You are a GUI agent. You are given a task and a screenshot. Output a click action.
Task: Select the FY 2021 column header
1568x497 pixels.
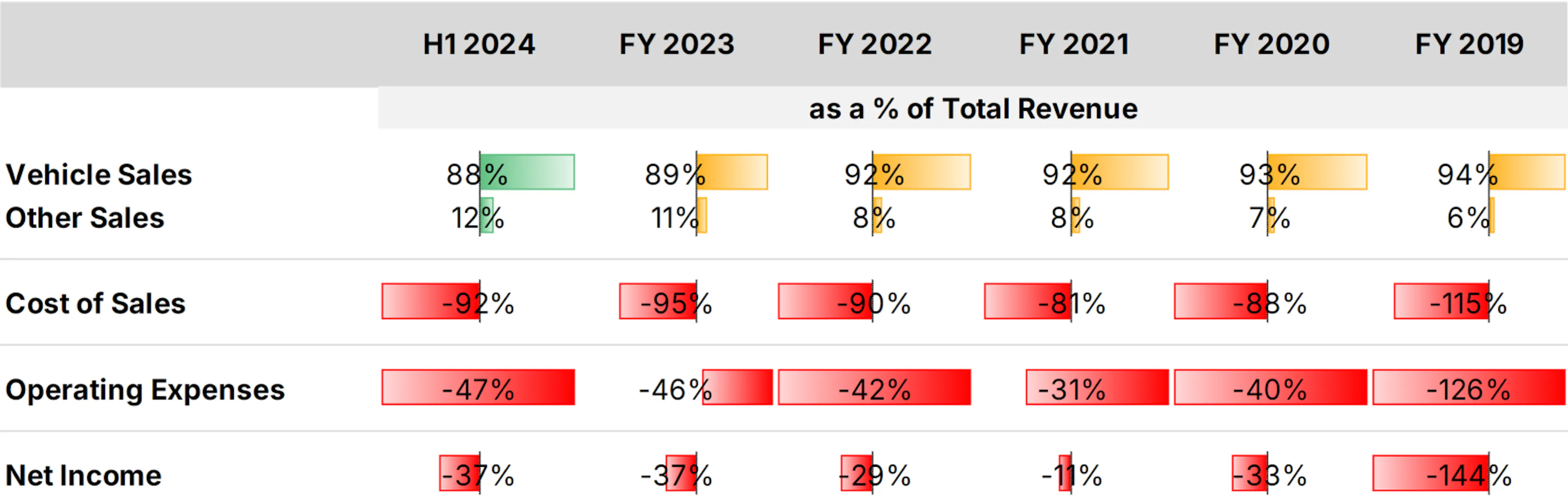1074,45
